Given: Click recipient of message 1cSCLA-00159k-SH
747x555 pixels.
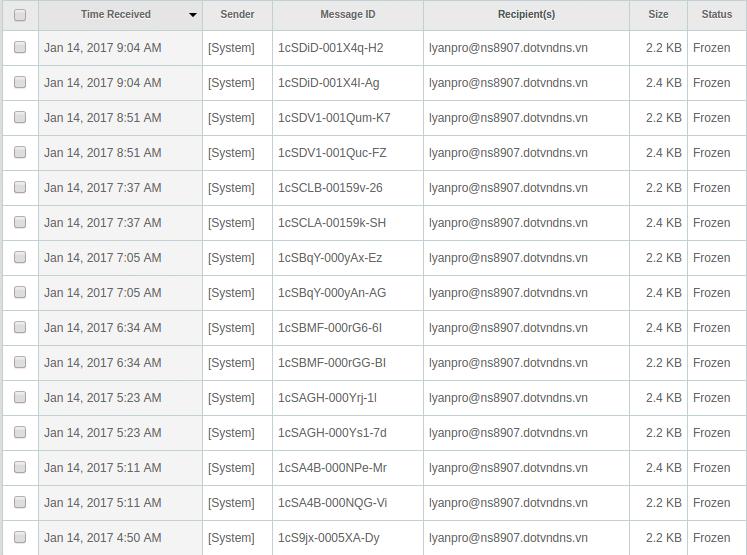Looking at the screenshot, I should coord(508,223).
